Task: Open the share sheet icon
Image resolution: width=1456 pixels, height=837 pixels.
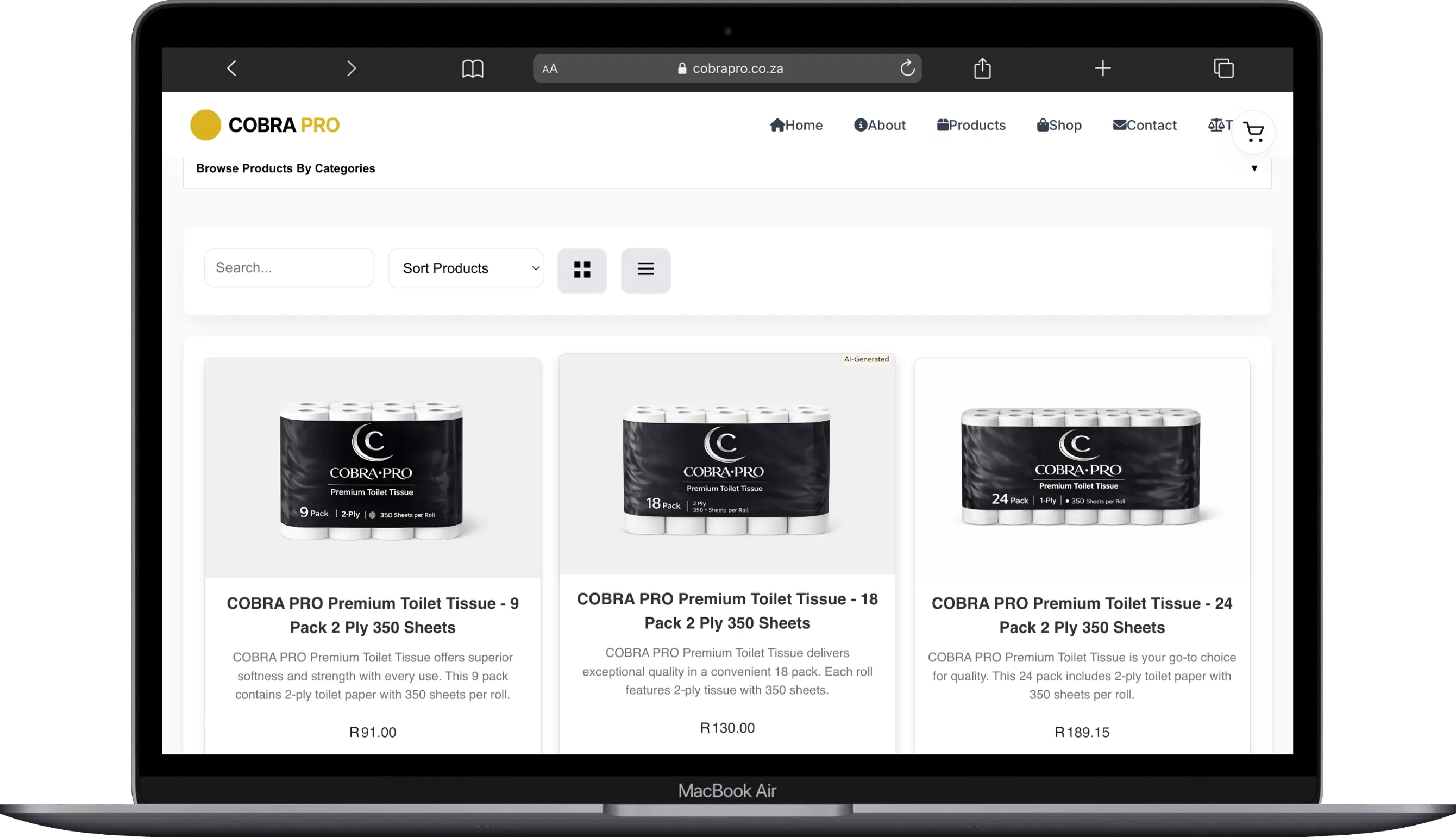Action: (x=983, y=68)
